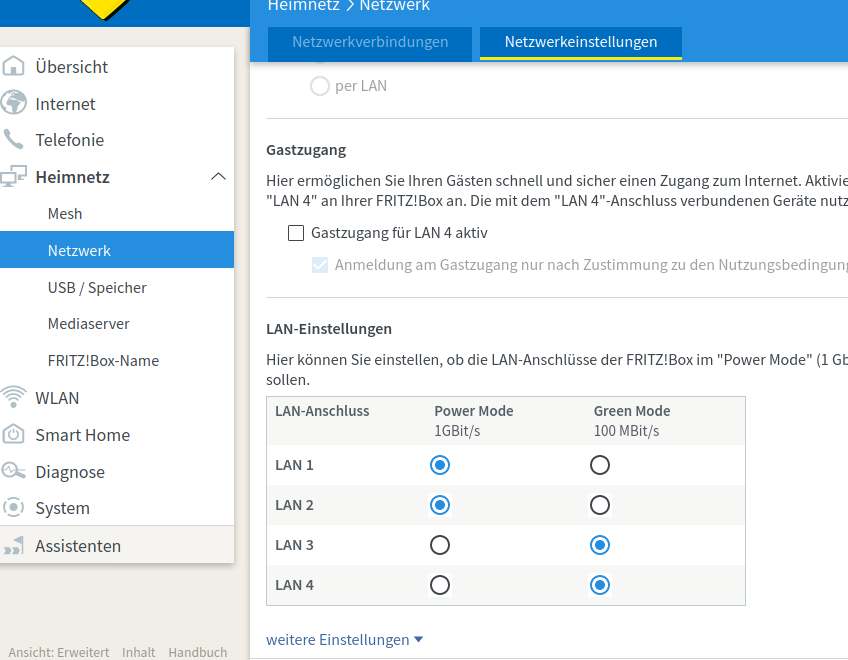Expand weitere Einstellungen section
The image size is (848, 660).
coord(344,639)
